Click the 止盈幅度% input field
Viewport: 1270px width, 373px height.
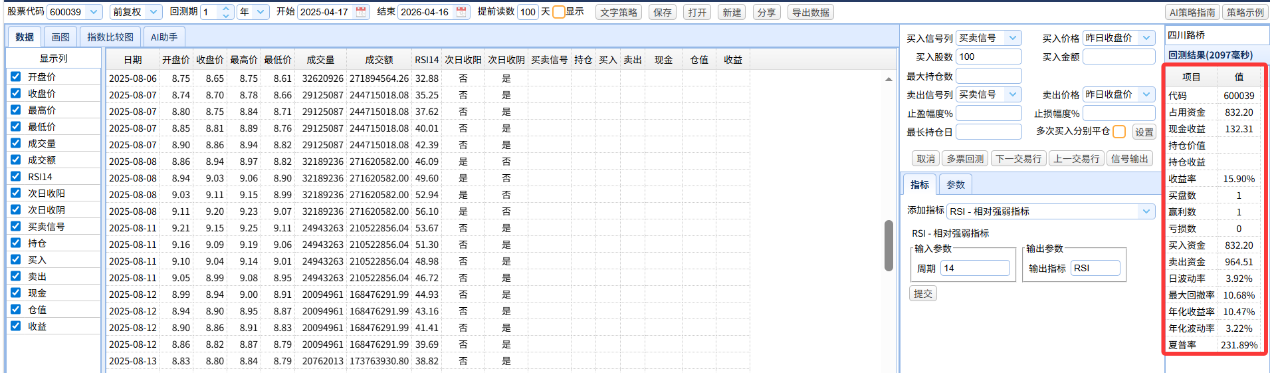988,113
